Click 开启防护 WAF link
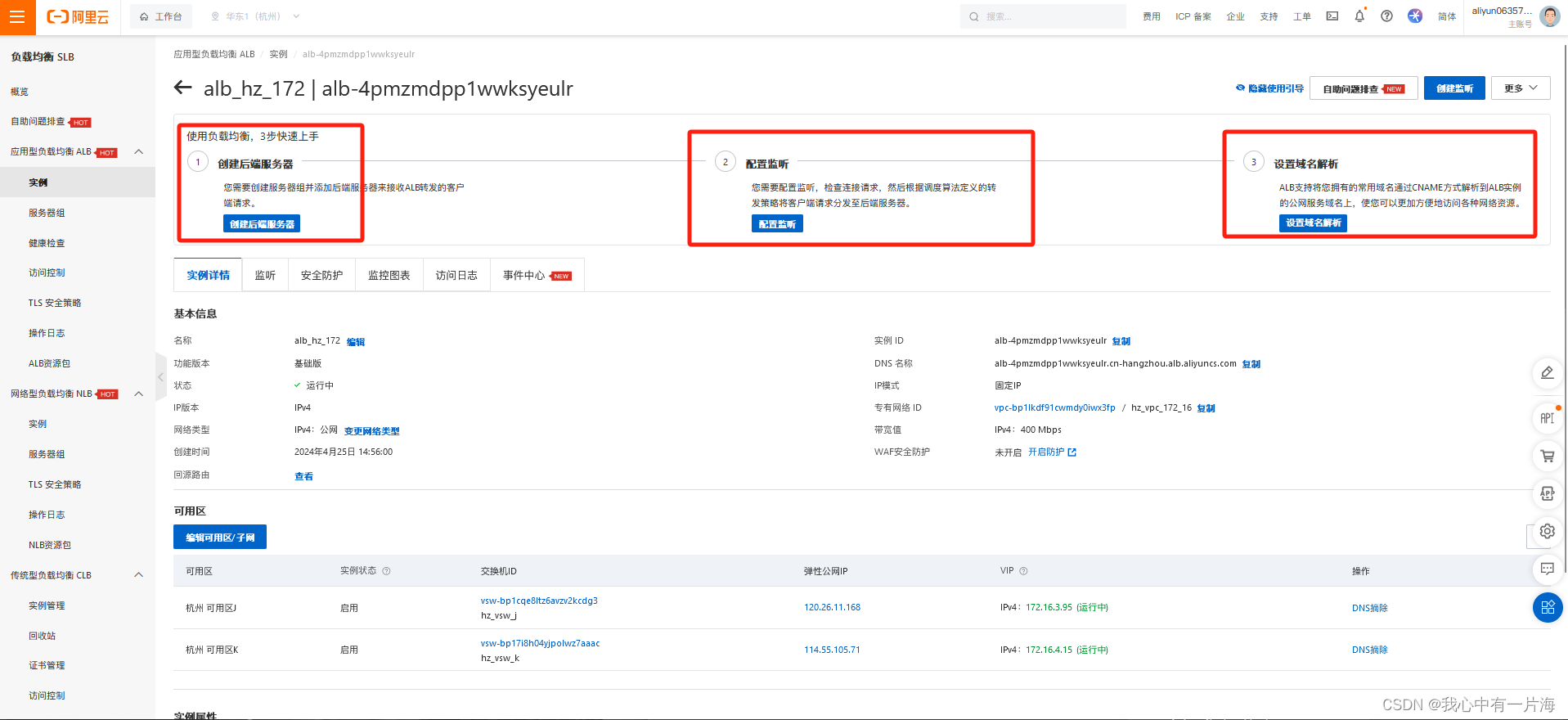Viewport: 1568px width, 720px height. 1052,452
